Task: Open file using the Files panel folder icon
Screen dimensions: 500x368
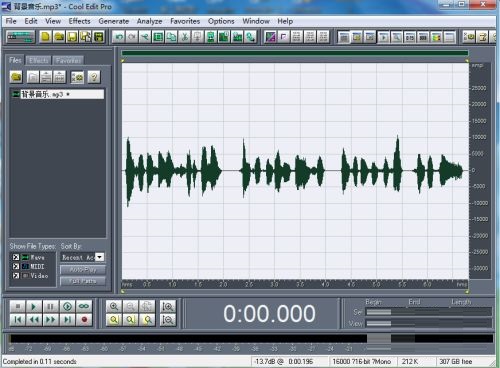Action: point(16,77)
